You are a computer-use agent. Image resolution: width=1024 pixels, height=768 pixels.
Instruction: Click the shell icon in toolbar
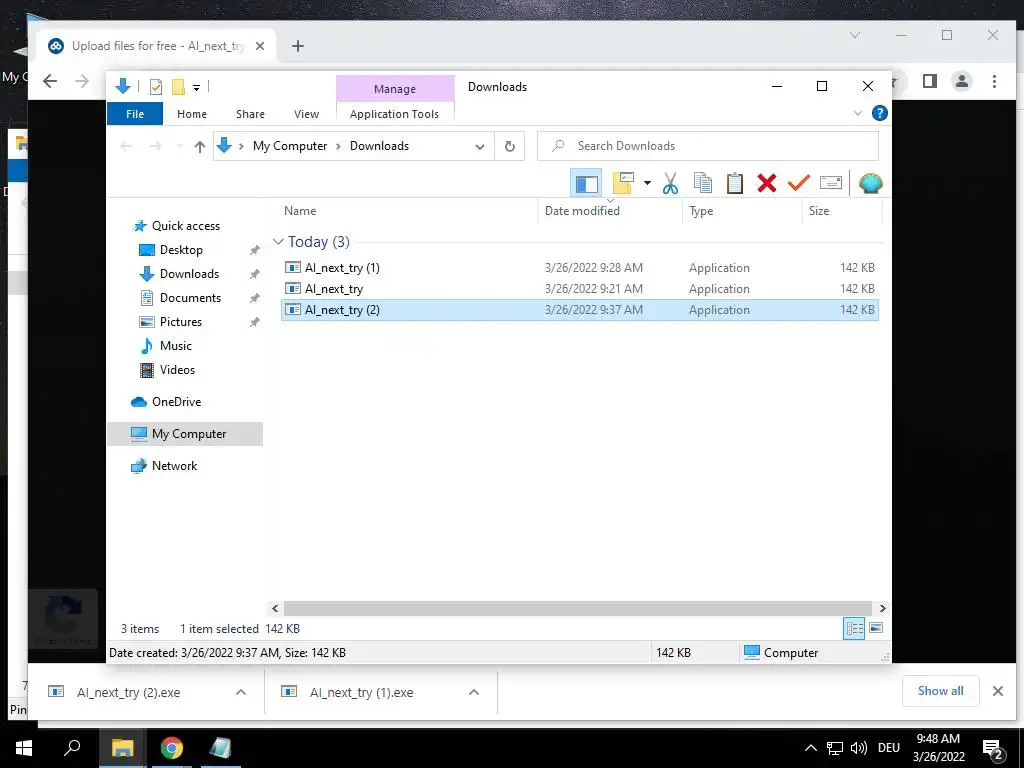click(x=871, y=184)
